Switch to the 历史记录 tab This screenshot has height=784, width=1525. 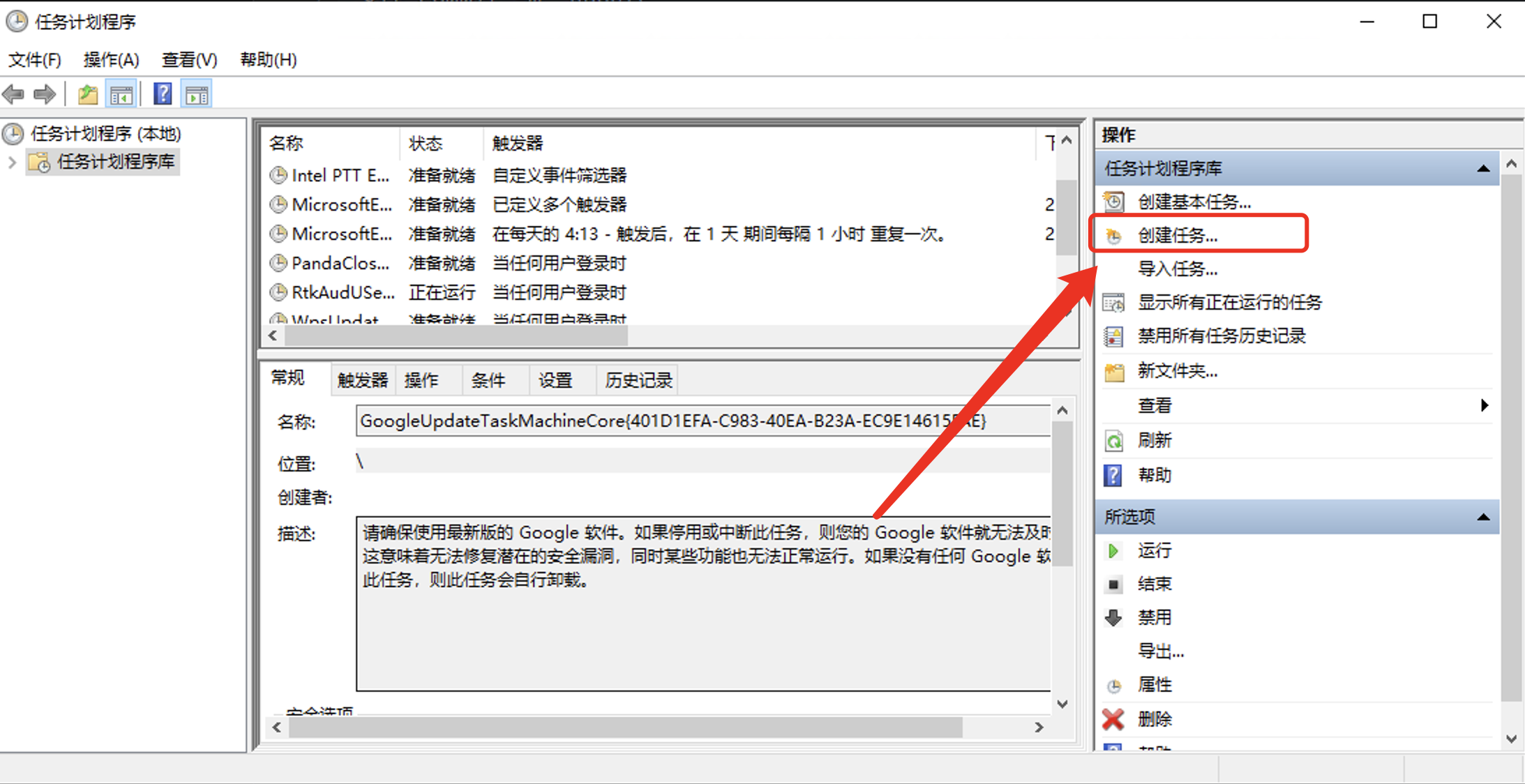point(638,380)
